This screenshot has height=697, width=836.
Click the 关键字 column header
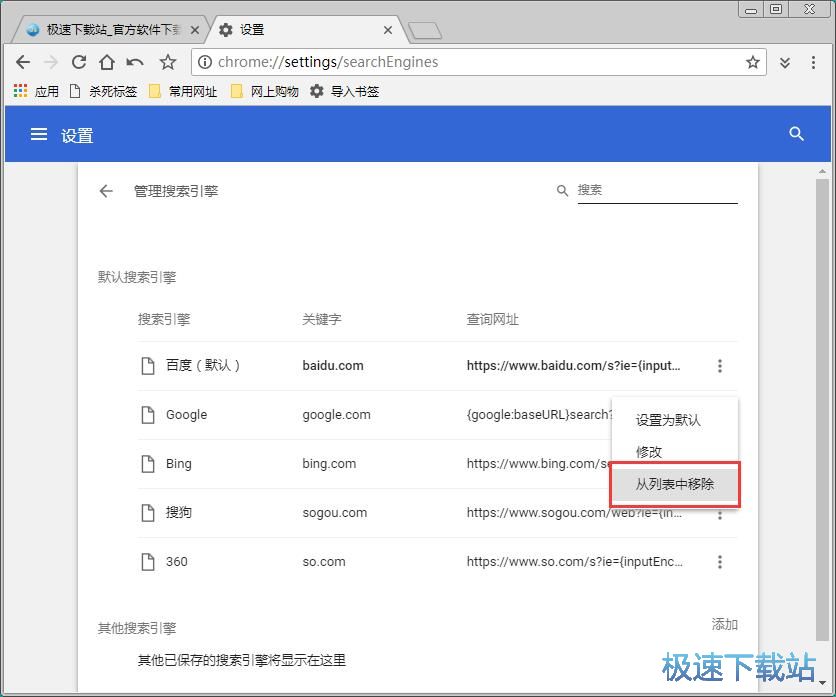point(321,319)
